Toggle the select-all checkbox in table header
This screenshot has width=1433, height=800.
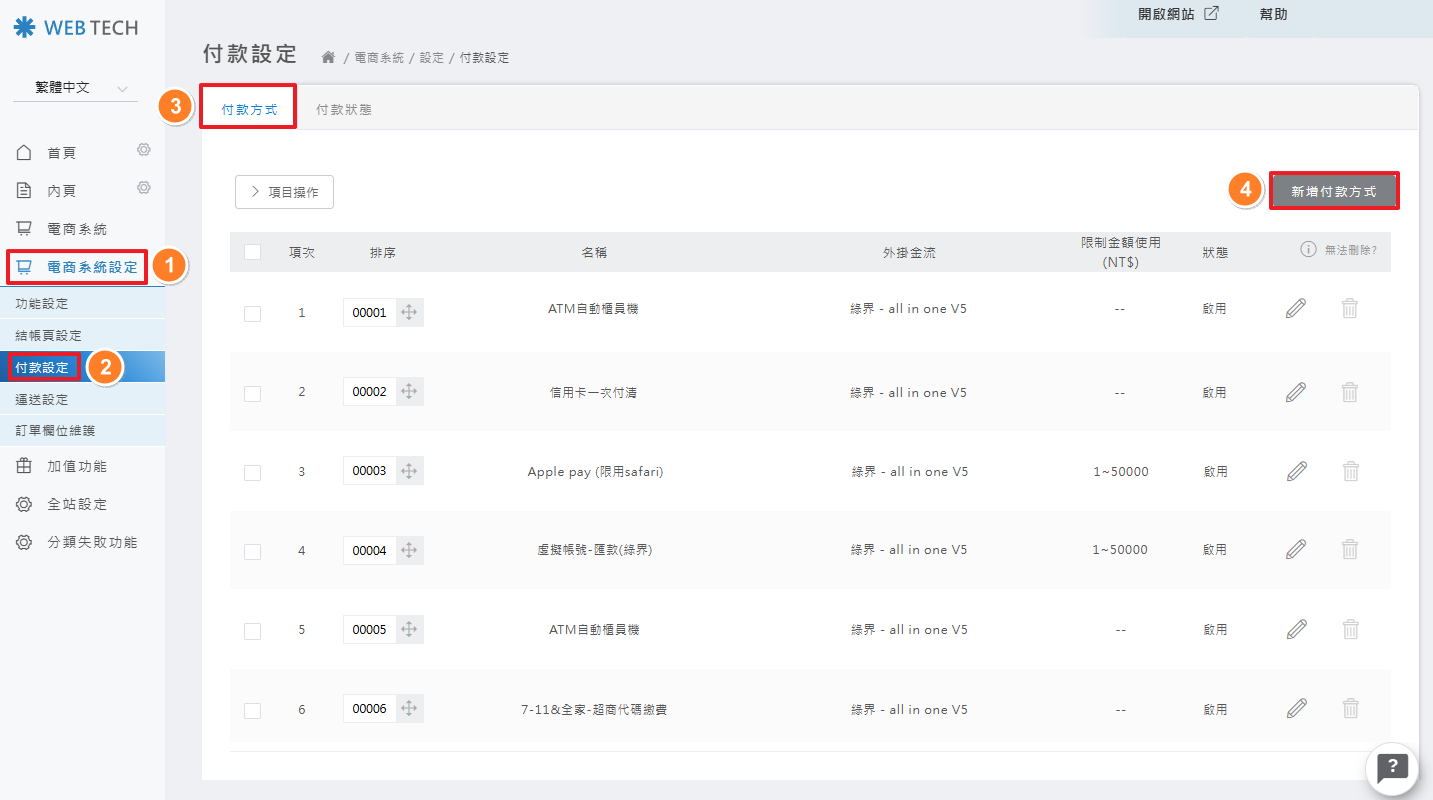tap(252, 252)
